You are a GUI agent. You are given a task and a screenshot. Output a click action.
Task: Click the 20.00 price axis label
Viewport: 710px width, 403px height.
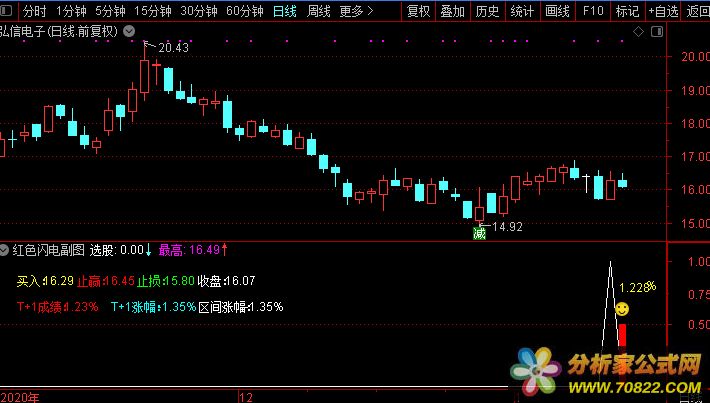[x=696, y=57]
